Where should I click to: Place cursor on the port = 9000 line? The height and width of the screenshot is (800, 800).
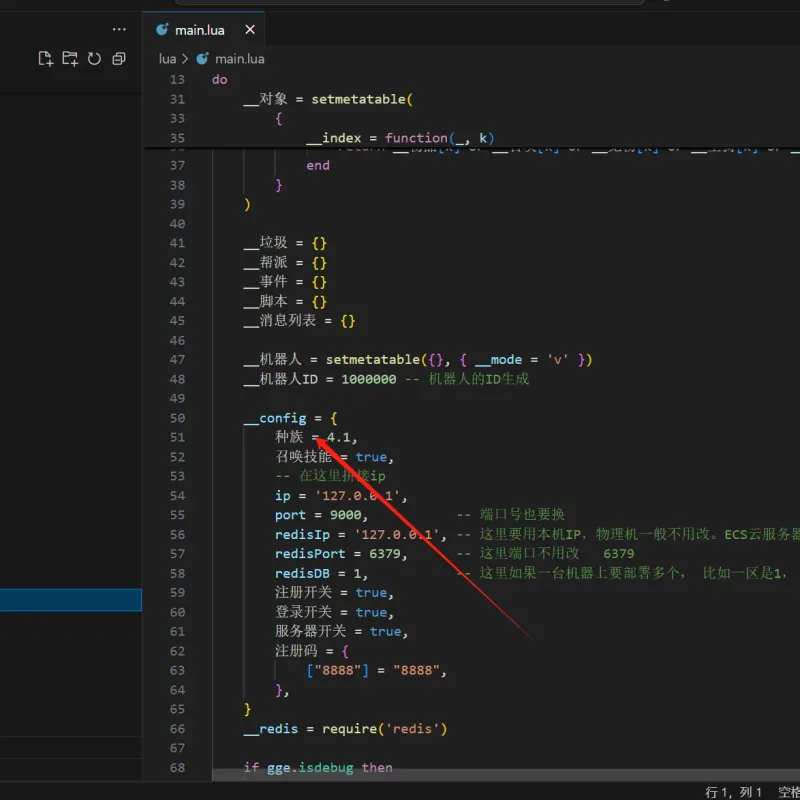tap(321, 515)
